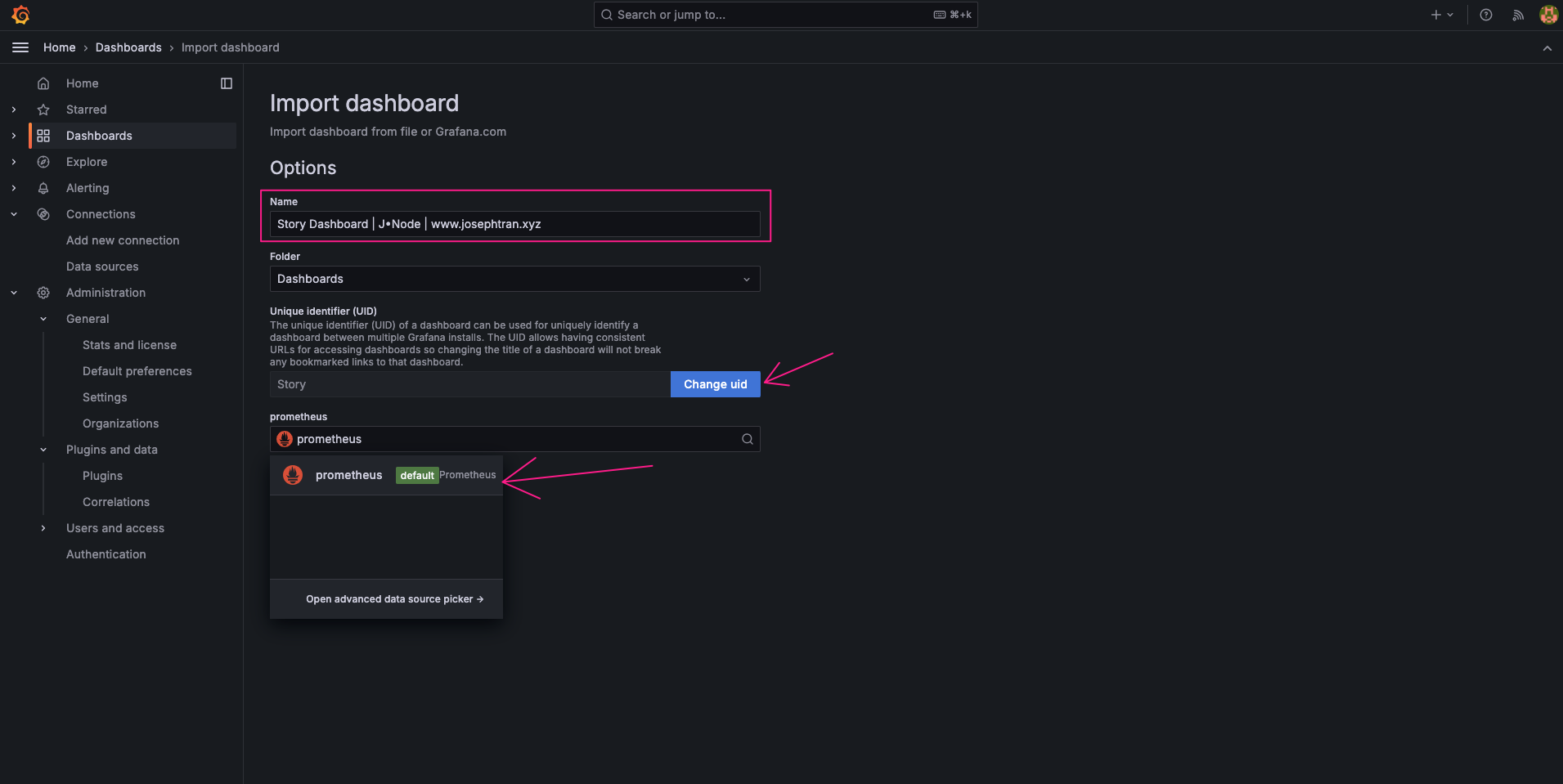Click the UID field showing Story

click(470, 384)
